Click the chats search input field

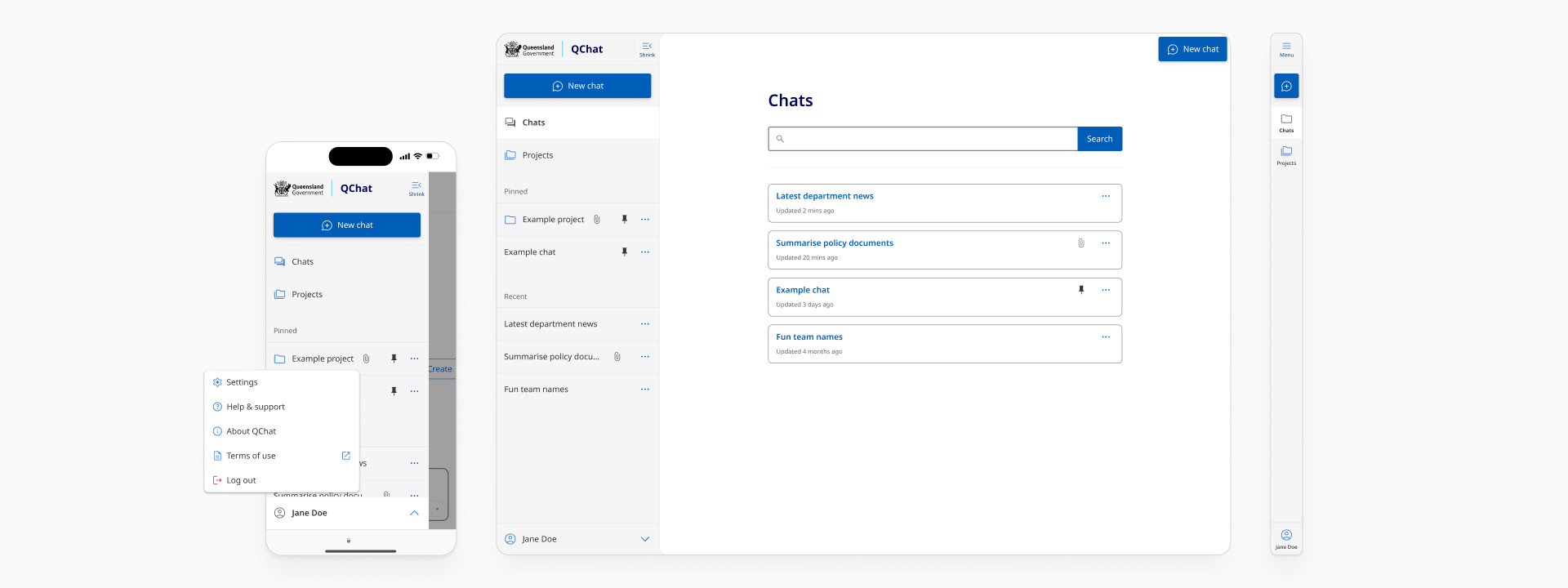coord(923,139)
